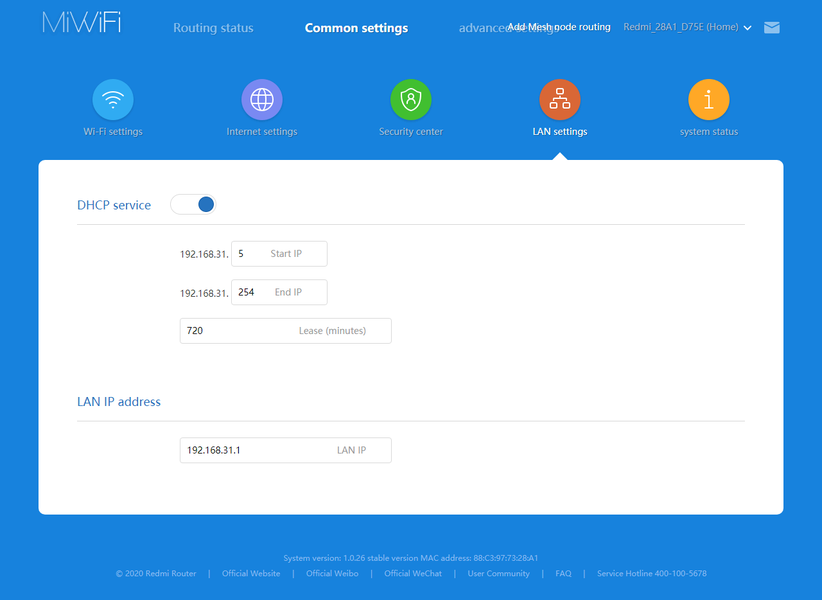
Task: Open Internet settings globe icon
Action: (x=262, y=100)
